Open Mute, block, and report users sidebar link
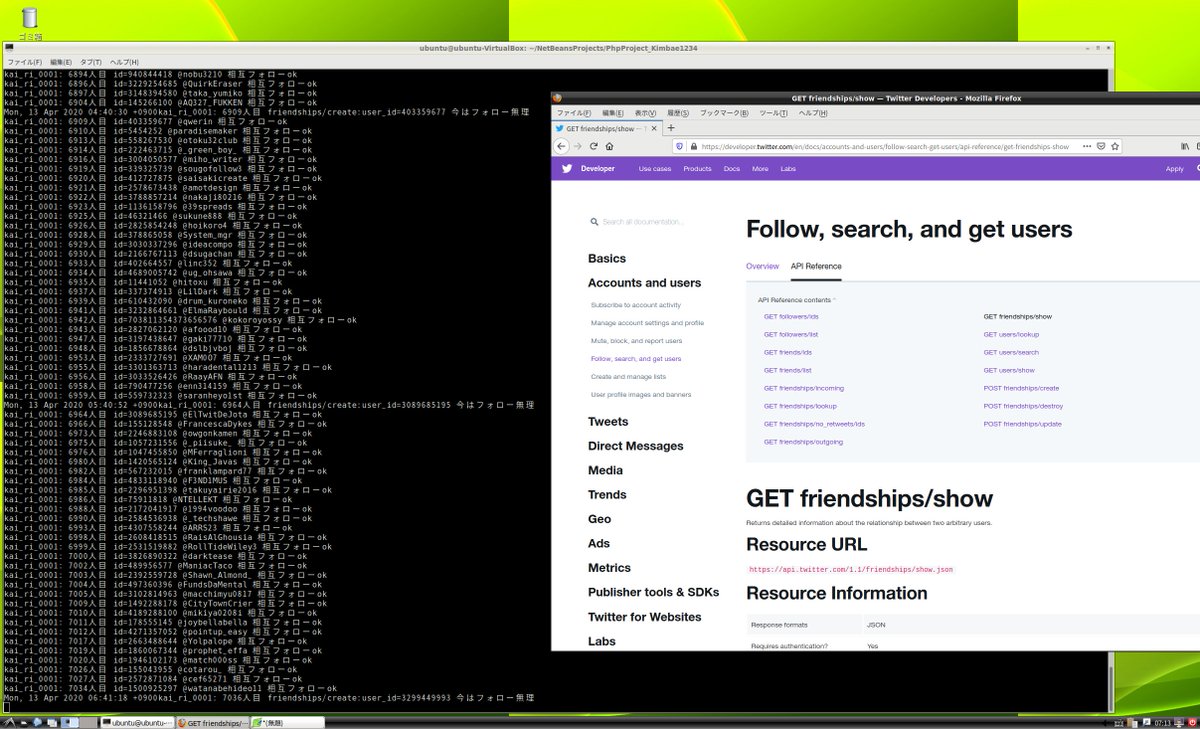This screenshot has width=1200, height=729. click(x=637, y=341)
